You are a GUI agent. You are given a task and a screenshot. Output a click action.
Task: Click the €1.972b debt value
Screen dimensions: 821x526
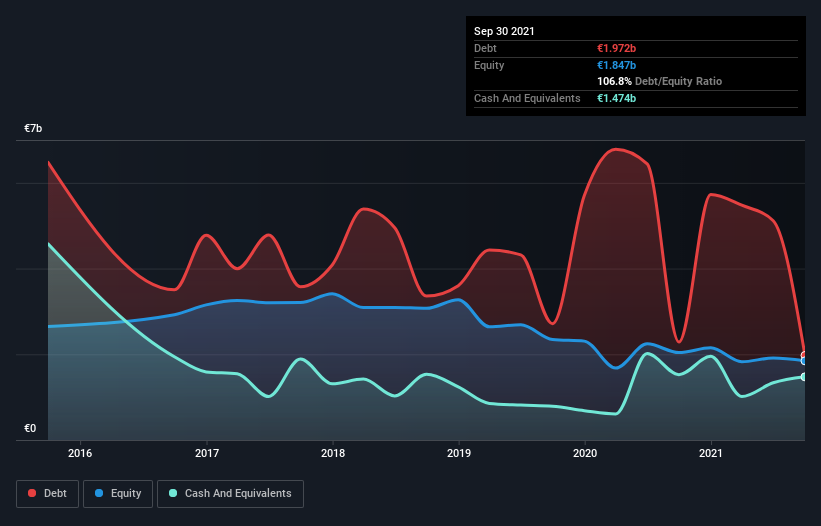tap(616, 48)
